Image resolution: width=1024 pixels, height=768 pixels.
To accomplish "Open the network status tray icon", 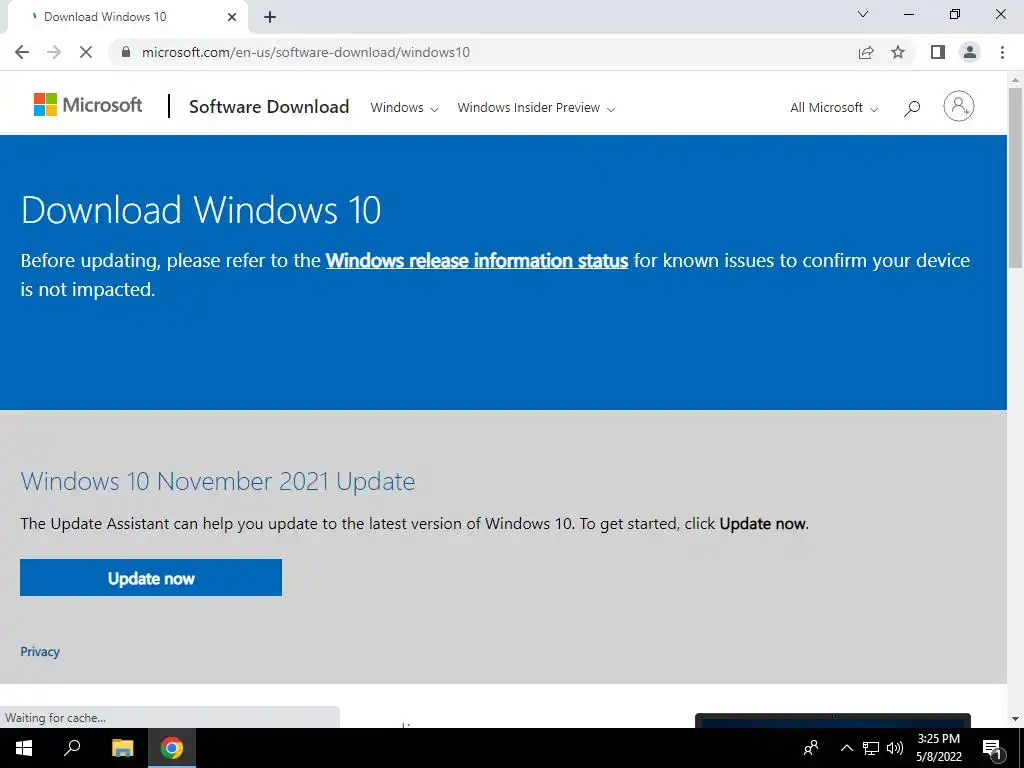I will (871, 748).
